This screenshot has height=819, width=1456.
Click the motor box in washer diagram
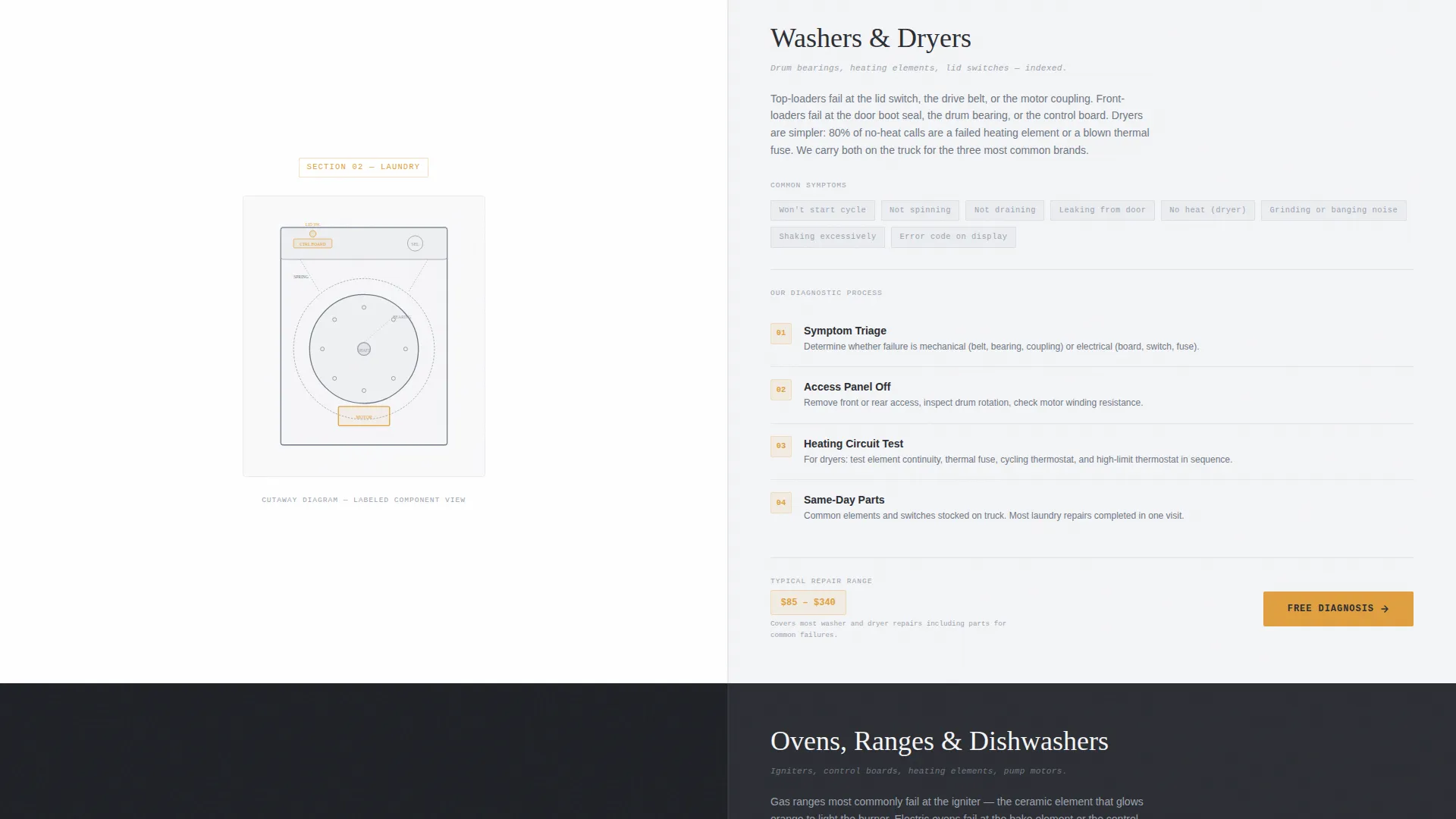click(364, 416)
